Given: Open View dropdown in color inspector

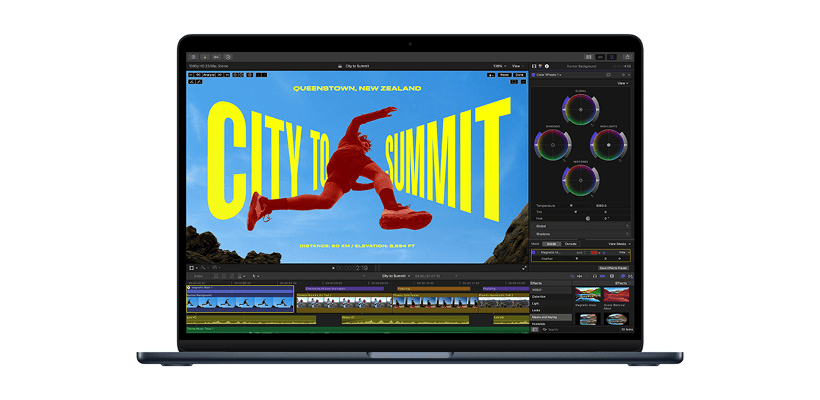Looking at the screenshot, I should click(x=622, y=84).
